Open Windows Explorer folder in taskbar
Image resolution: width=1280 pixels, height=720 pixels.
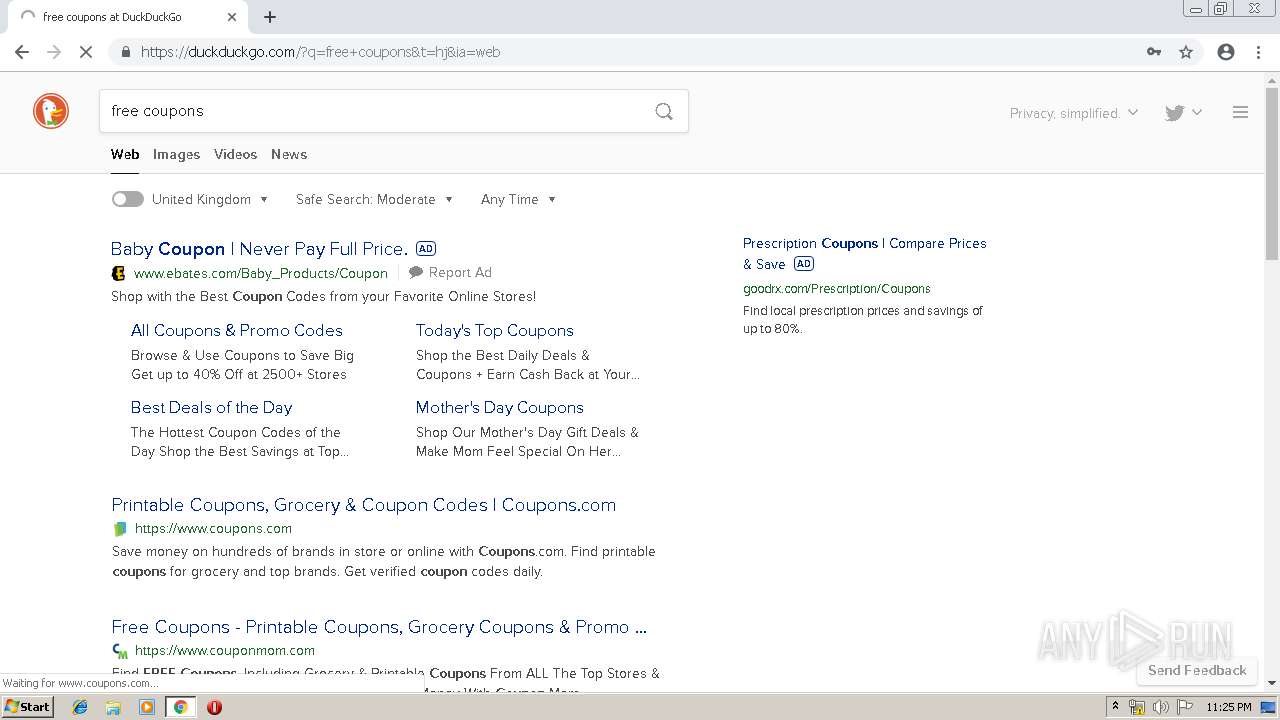coord(113,707)
